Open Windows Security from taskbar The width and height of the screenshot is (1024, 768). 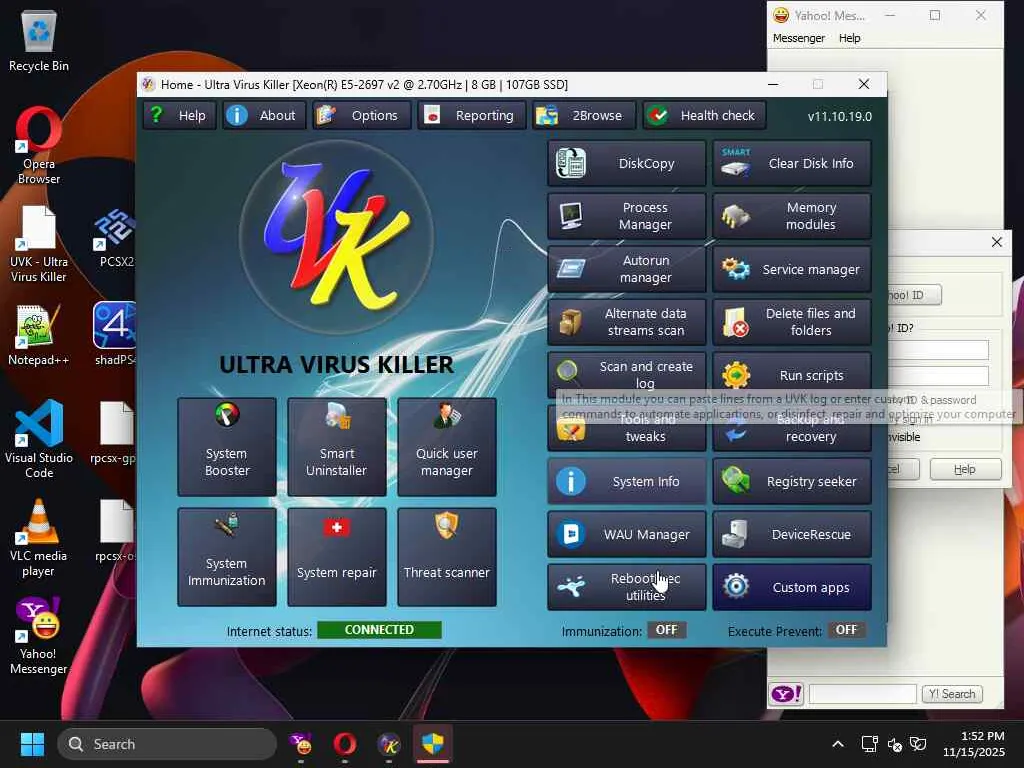pyautogui.click(x=432, y=744)
